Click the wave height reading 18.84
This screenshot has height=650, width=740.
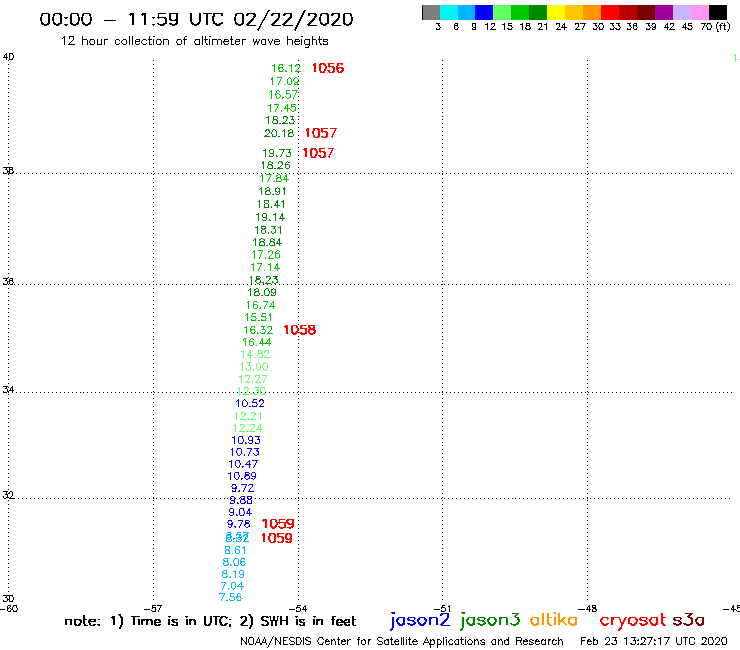[267, 243]
